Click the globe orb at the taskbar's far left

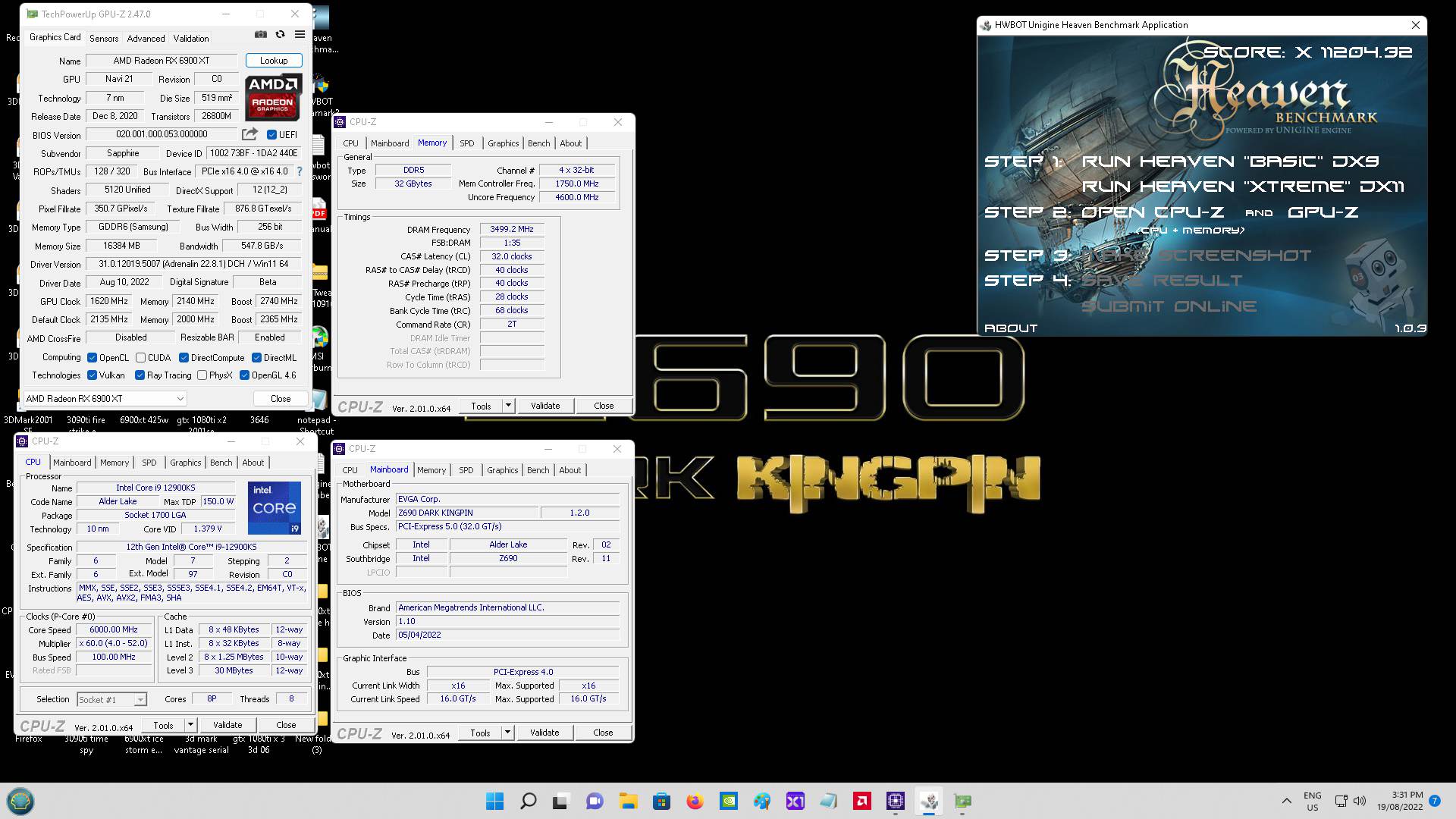20,801
